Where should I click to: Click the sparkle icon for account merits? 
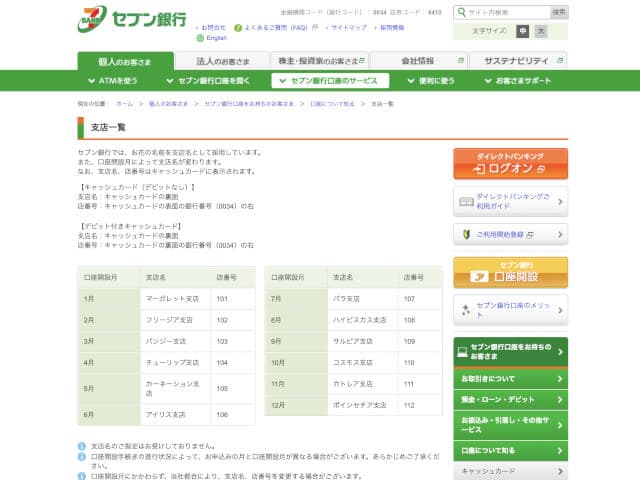465,310
